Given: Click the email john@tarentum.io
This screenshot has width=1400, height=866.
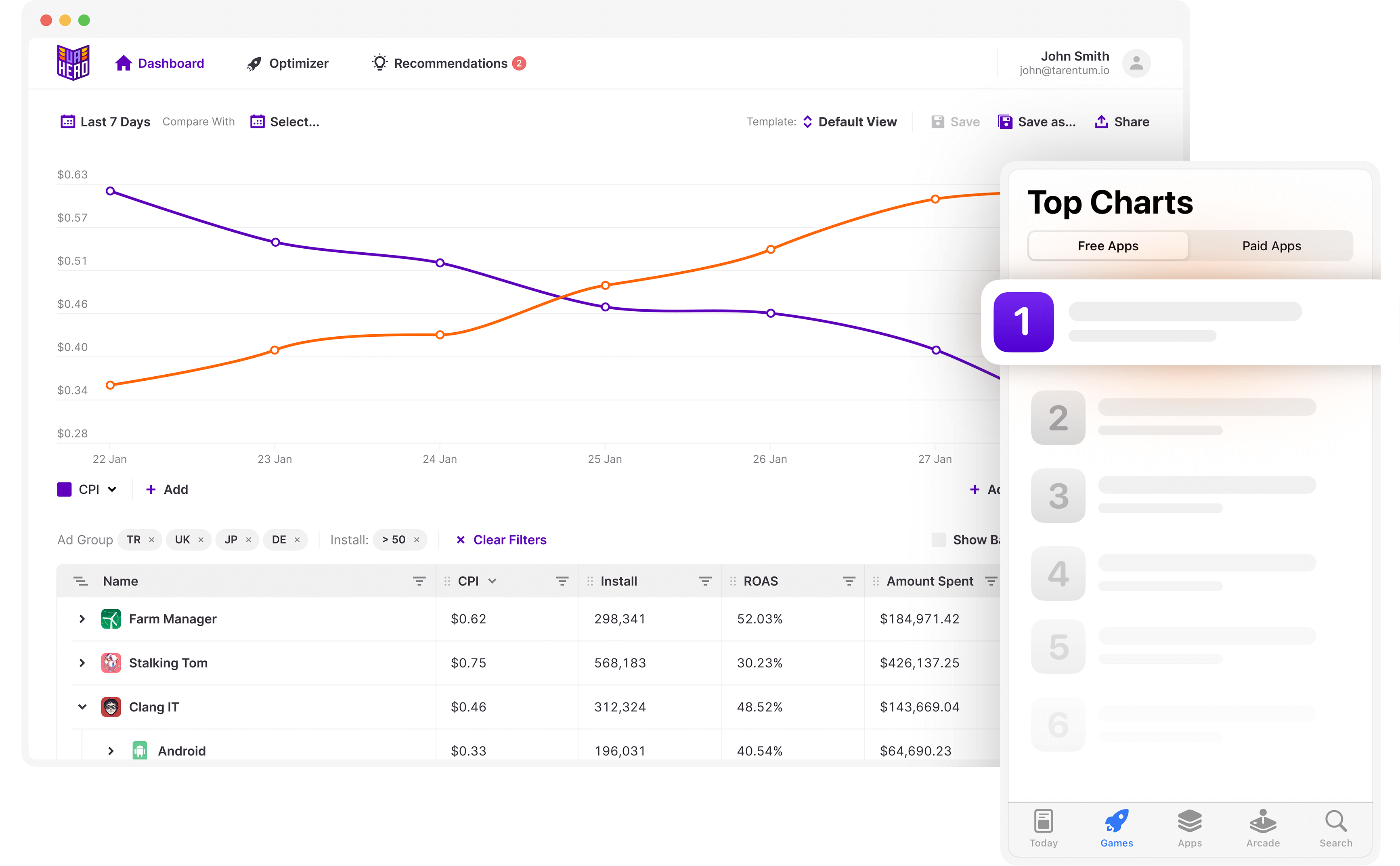Looking at the screenshot, I should coord(1064,70).
